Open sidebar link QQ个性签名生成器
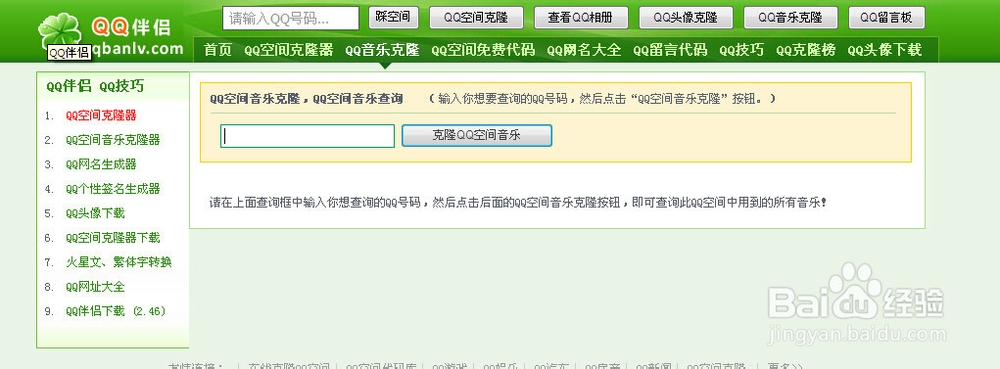1000x369 pixels. 113,189
